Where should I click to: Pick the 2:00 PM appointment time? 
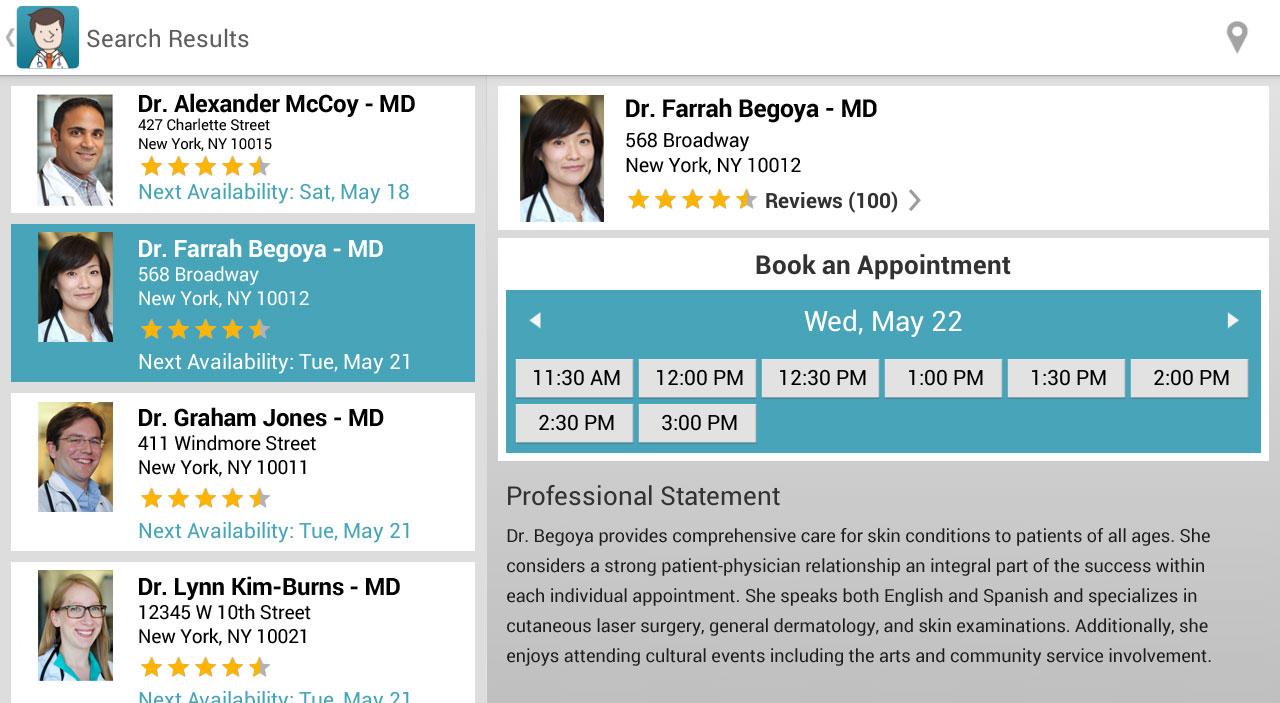click(x=1190, y=378)
